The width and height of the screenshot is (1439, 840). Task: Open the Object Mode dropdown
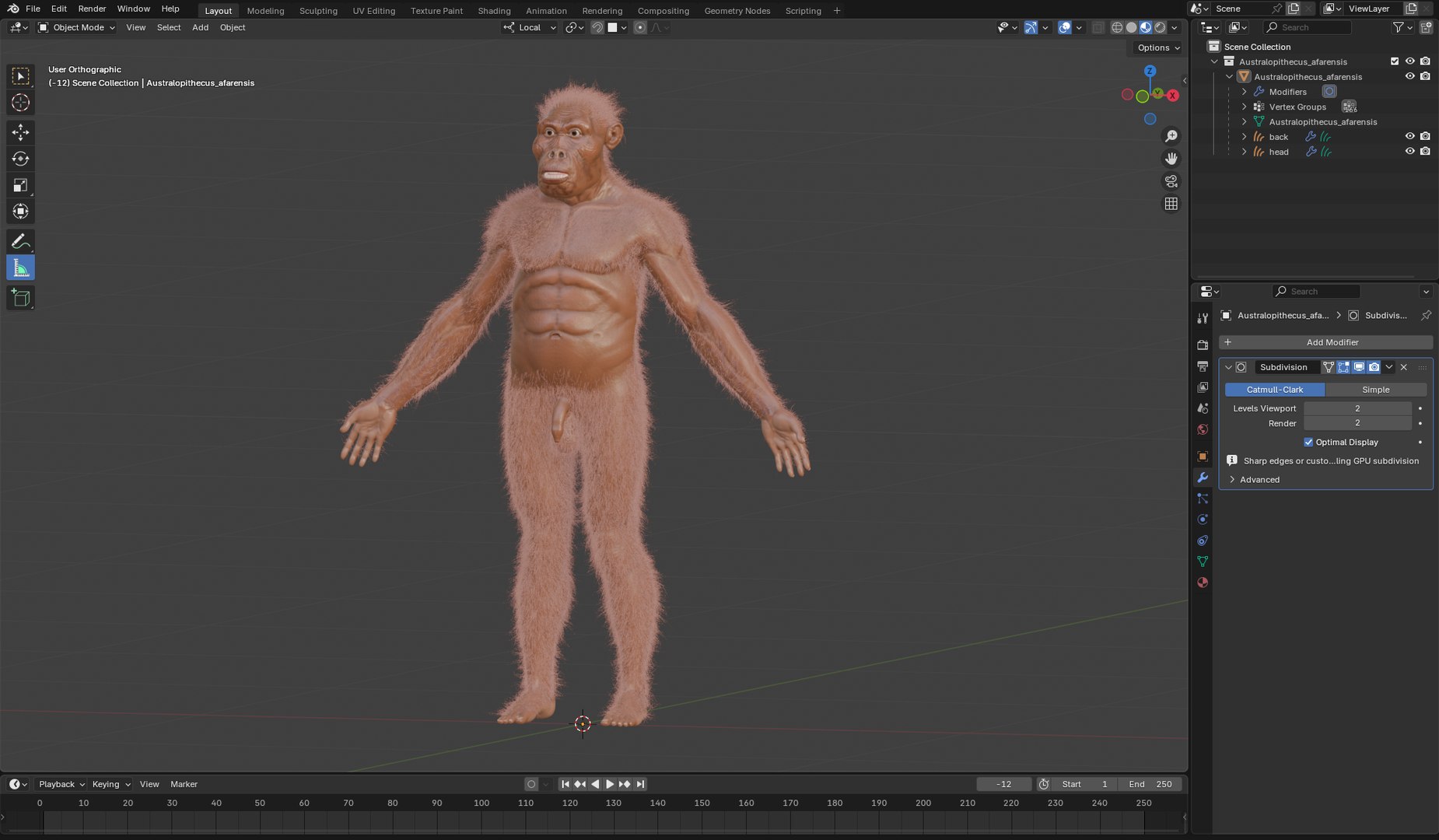pyautogui.click(x=77, y=27)
